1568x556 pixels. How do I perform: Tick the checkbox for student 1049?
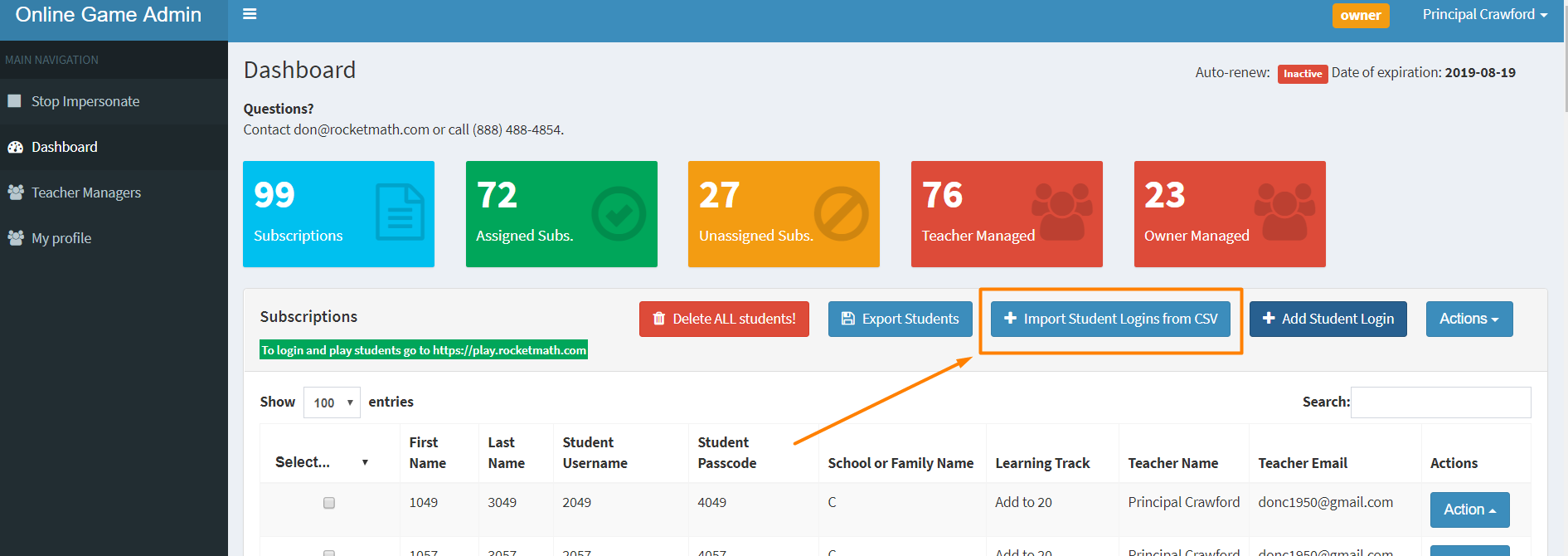[329, 503]
